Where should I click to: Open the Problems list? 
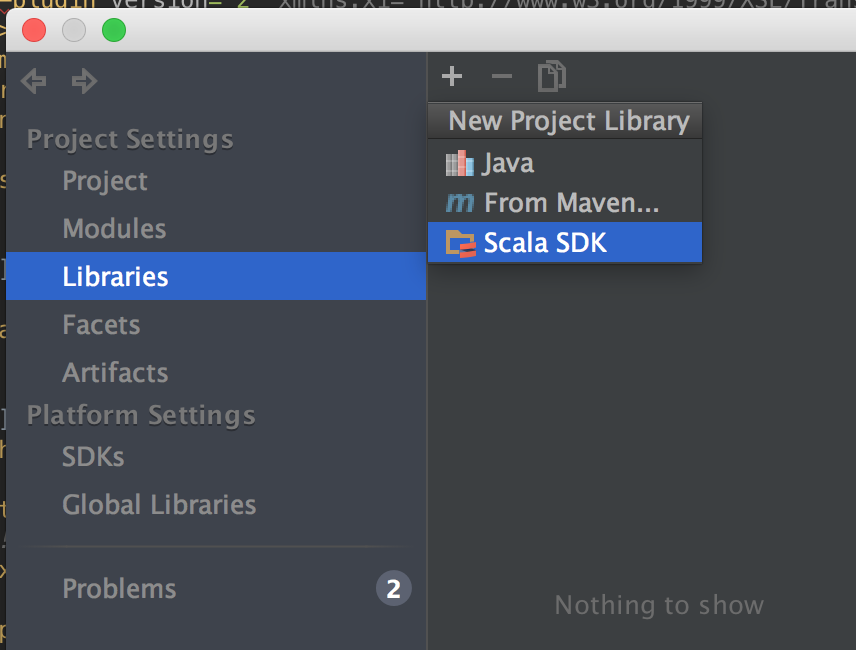point(119,589)
